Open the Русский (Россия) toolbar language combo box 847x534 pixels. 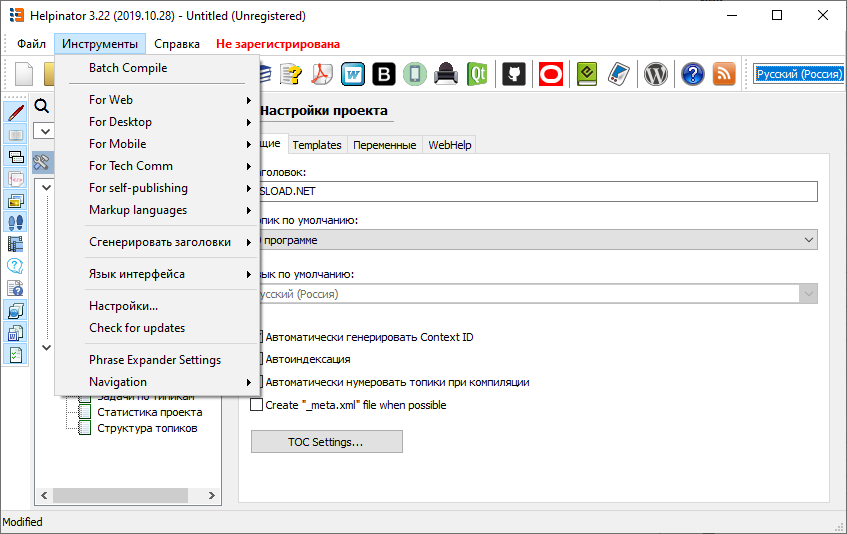799,74
